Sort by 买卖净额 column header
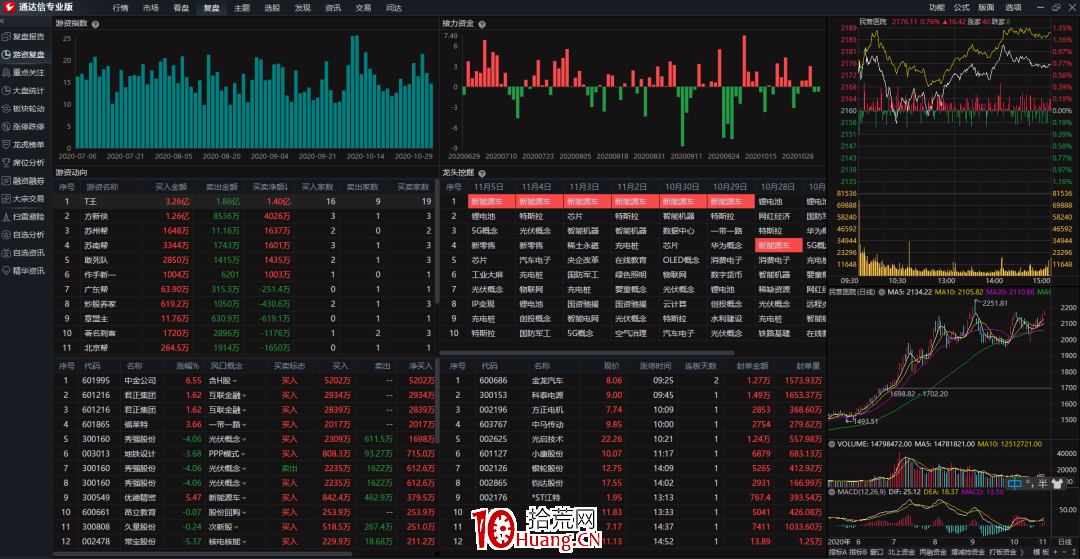The width and height of the screenshot is (1080, 559). tap(271, 187)
